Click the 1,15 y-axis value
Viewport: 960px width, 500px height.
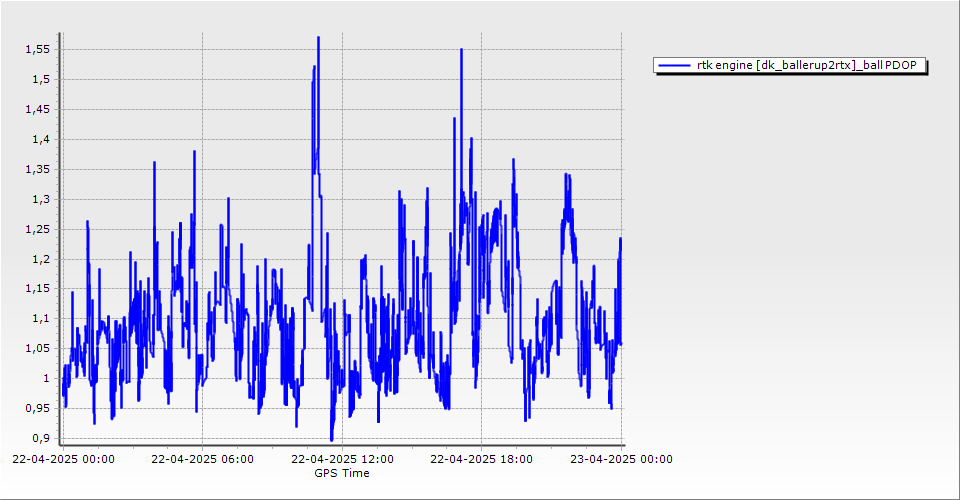pos(37,288)
